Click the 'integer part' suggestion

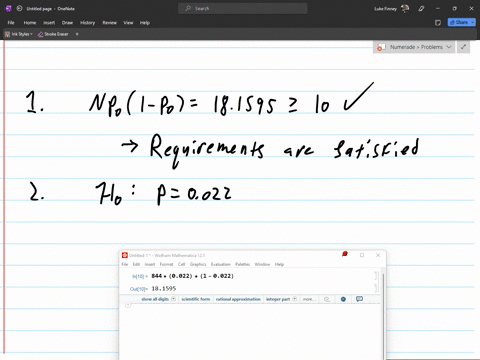[x=278, y=299]
